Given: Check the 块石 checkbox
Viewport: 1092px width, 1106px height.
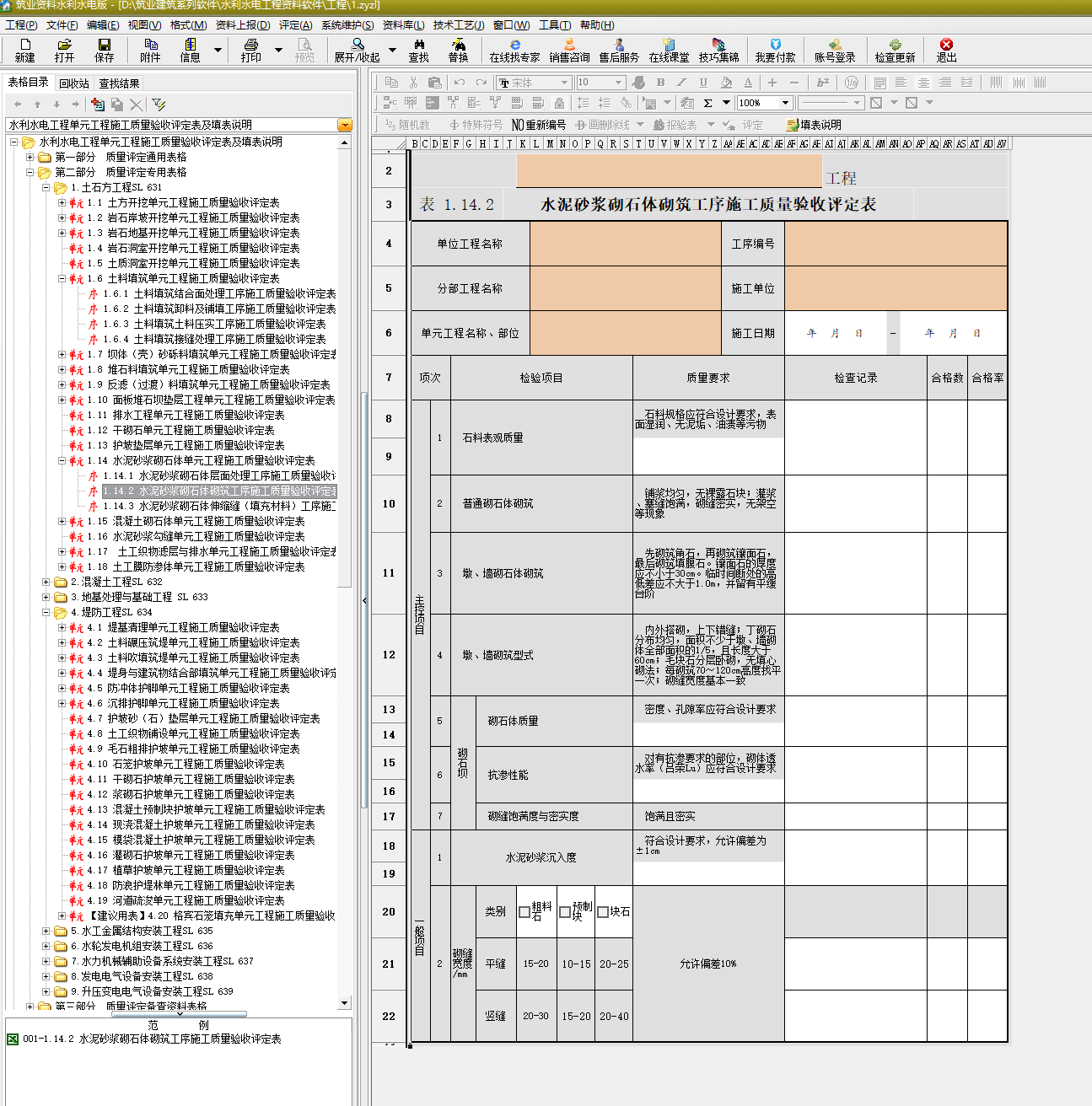Looking at the screenshot, I should tap(603, 912).
